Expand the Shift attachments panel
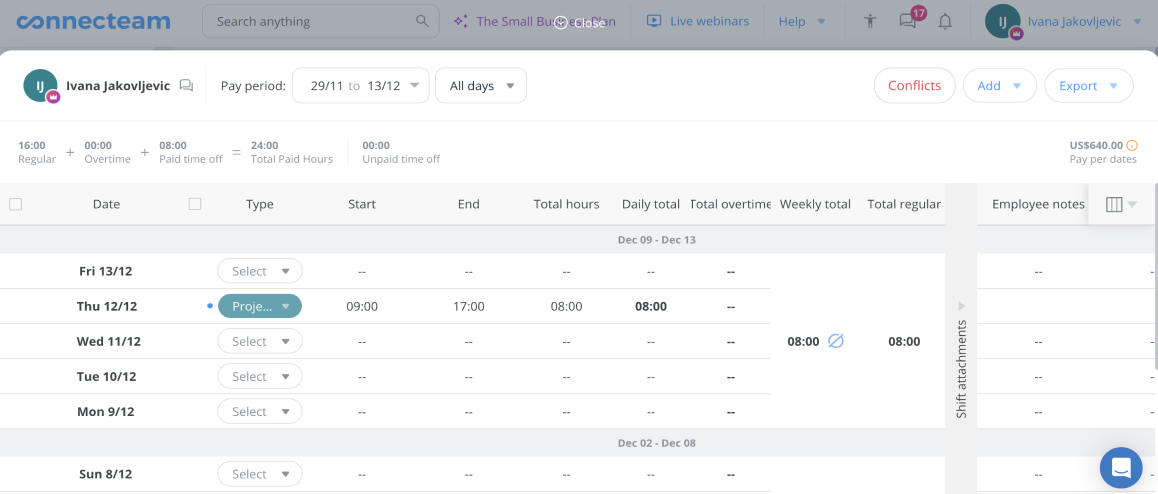This screenshot has height=494, width=1158. pyautogui.click(x=961, y=305)
